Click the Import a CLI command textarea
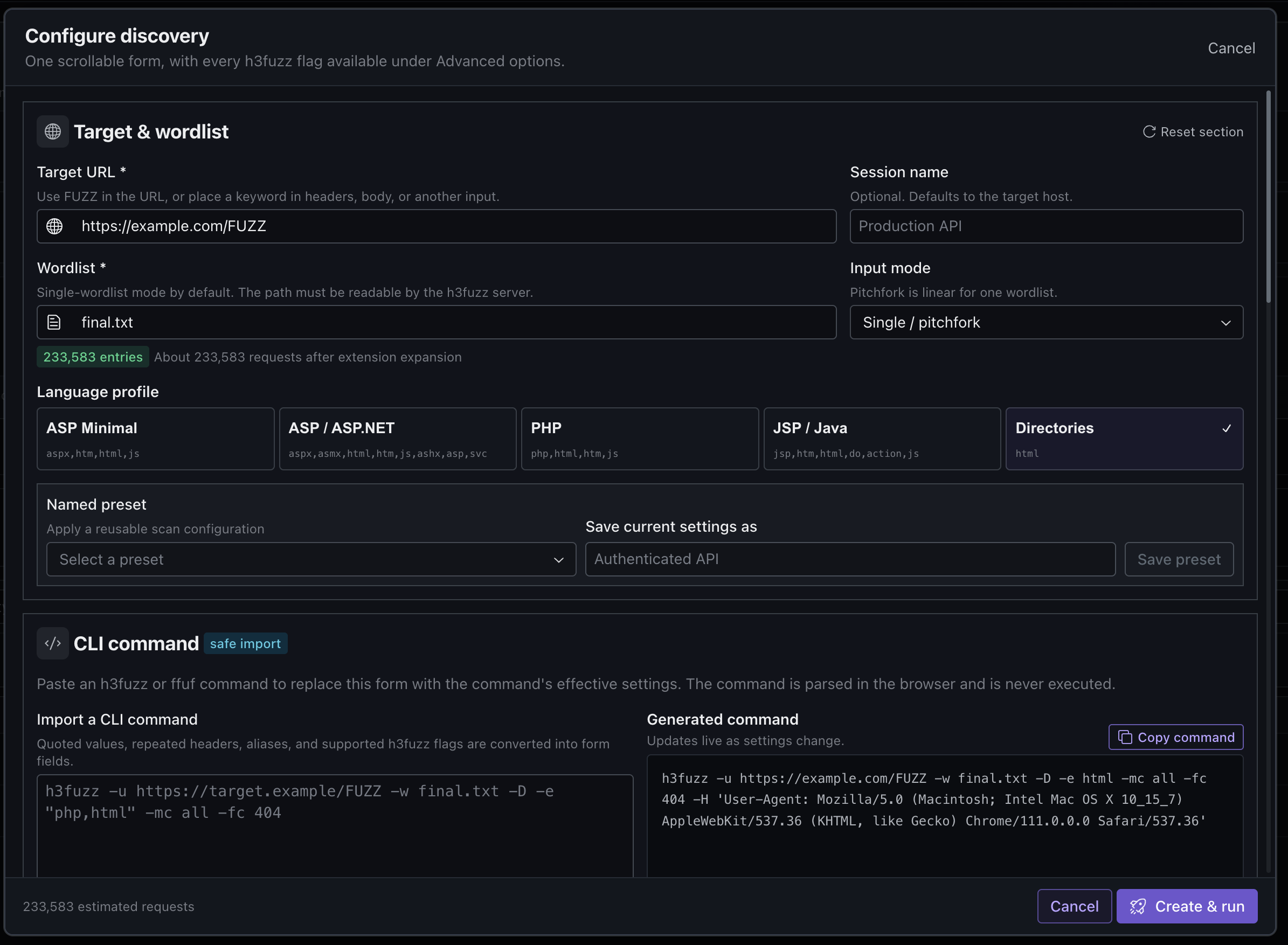Screen dimensions: 1288x945 335,825
